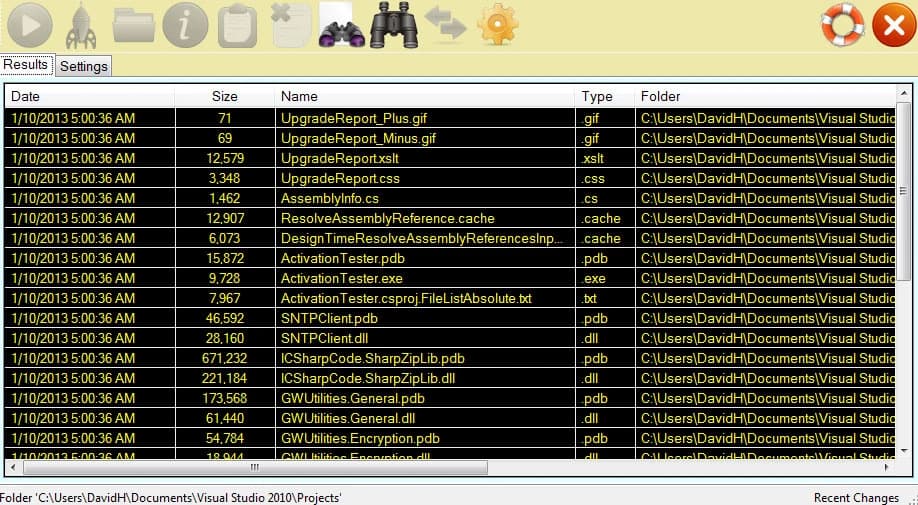Click the size value 671,232

click(225, 358)
